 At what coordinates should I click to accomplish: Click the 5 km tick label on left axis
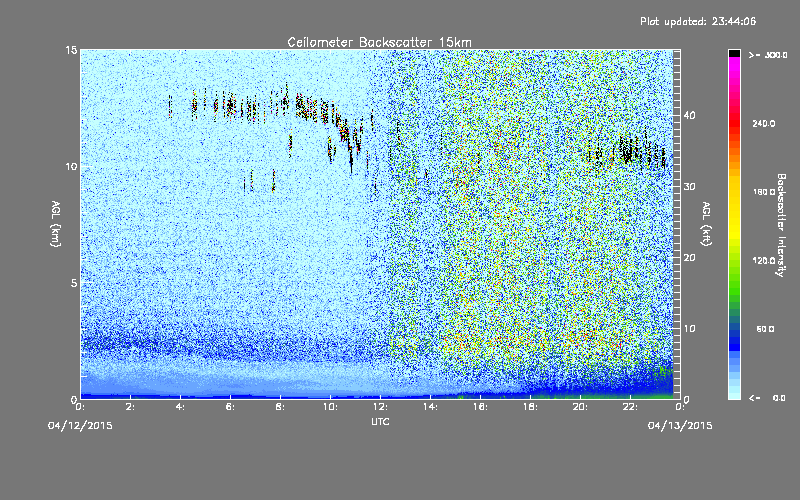click(x=74, y=283)
